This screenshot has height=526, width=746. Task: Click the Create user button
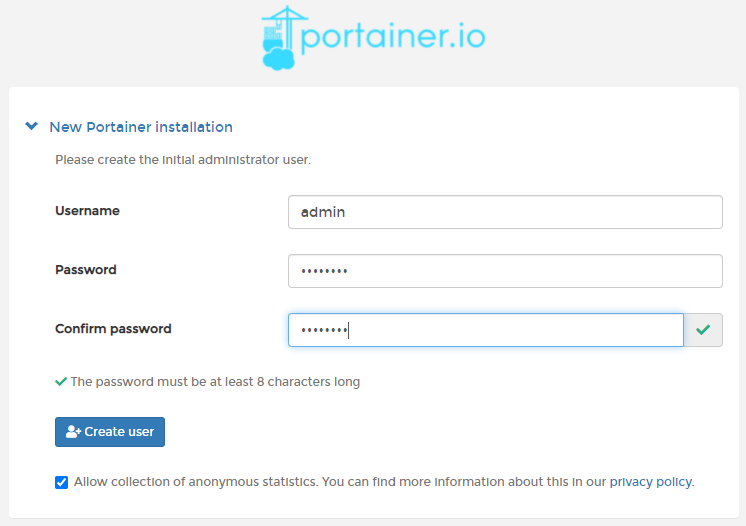click(x=110, y=432)
